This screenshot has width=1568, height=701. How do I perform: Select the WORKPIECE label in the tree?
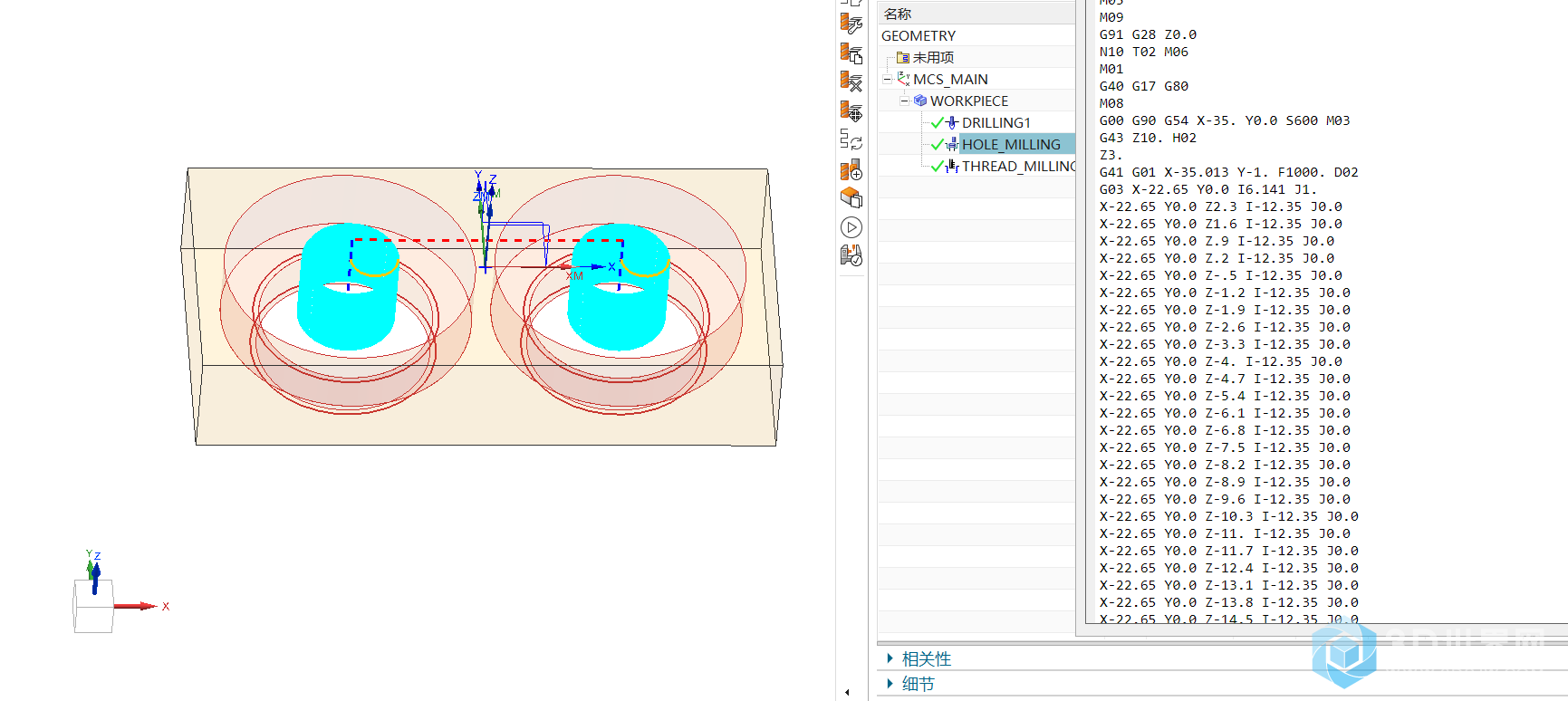point(969,101)
